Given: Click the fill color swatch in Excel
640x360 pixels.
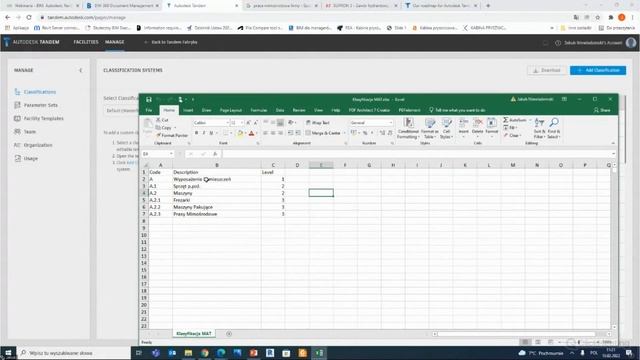Looking at the screenshot, I should coord(240,133).
